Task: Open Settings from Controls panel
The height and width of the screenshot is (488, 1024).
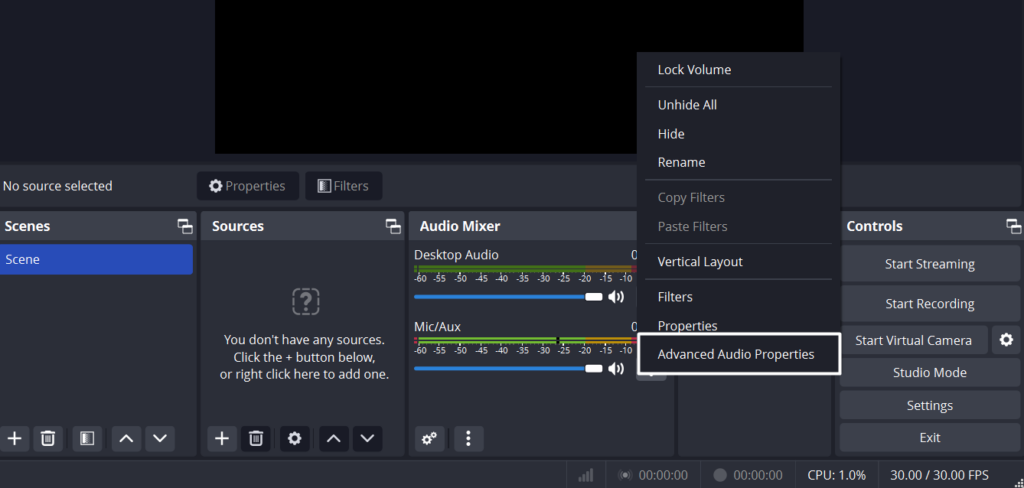Action: coord(929,405)
